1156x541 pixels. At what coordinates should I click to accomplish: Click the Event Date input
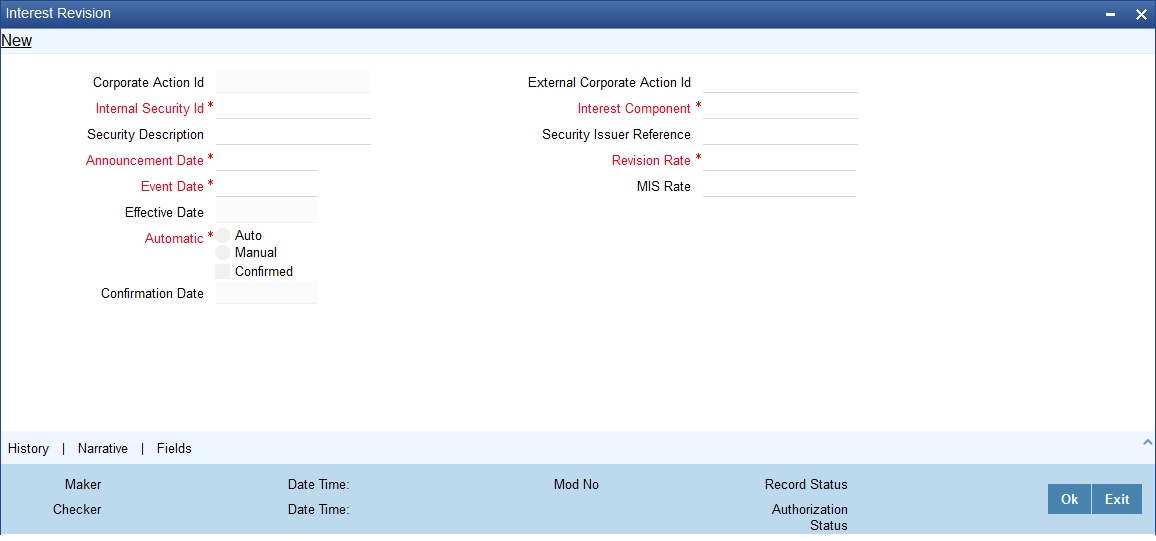tap(266, 186)
